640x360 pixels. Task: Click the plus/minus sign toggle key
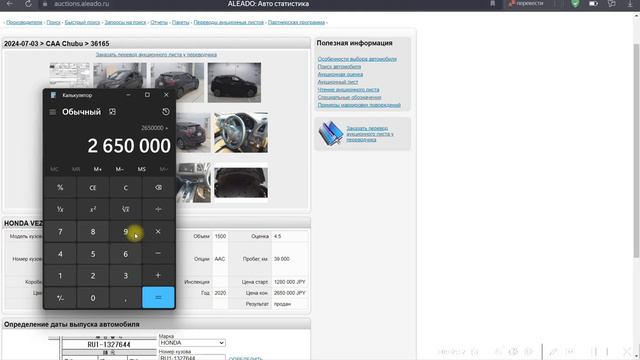pos(60,298)
